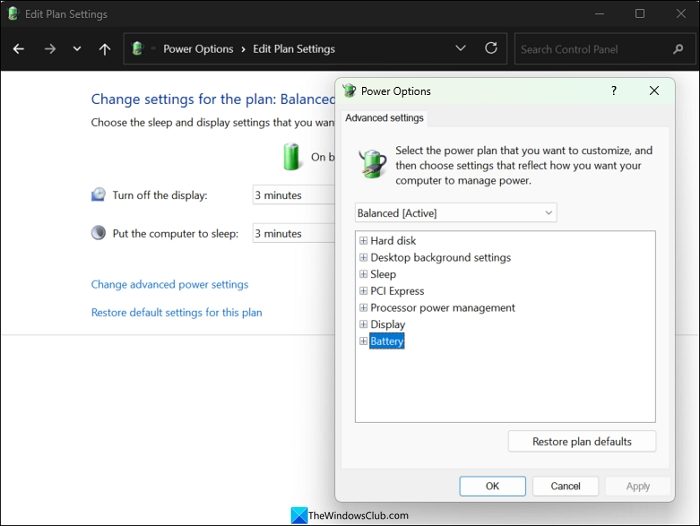This screenshot has width=700, height=526.
Task: Click Edit Plan Settings window title icon
Action: [13, 14]
